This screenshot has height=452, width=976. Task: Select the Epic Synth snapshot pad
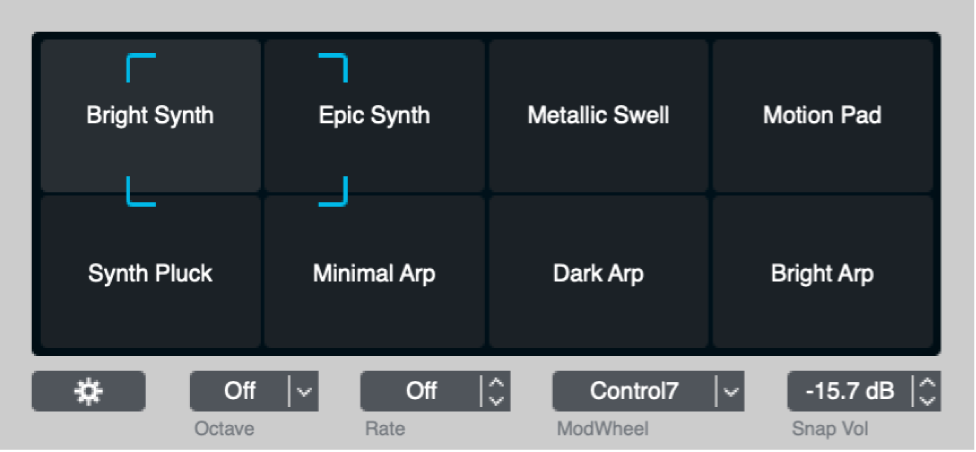click(374, 116)
